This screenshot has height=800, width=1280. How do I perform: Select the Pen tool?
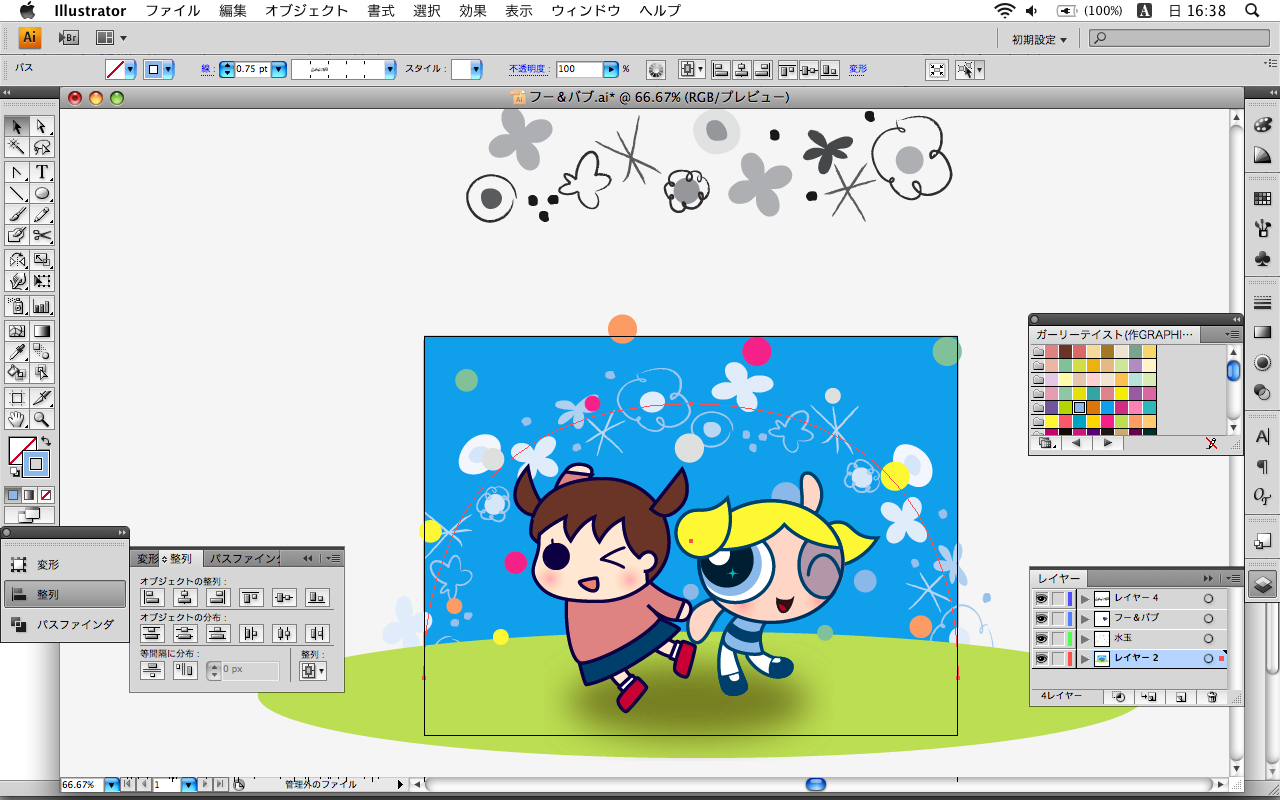pos(17,172)
